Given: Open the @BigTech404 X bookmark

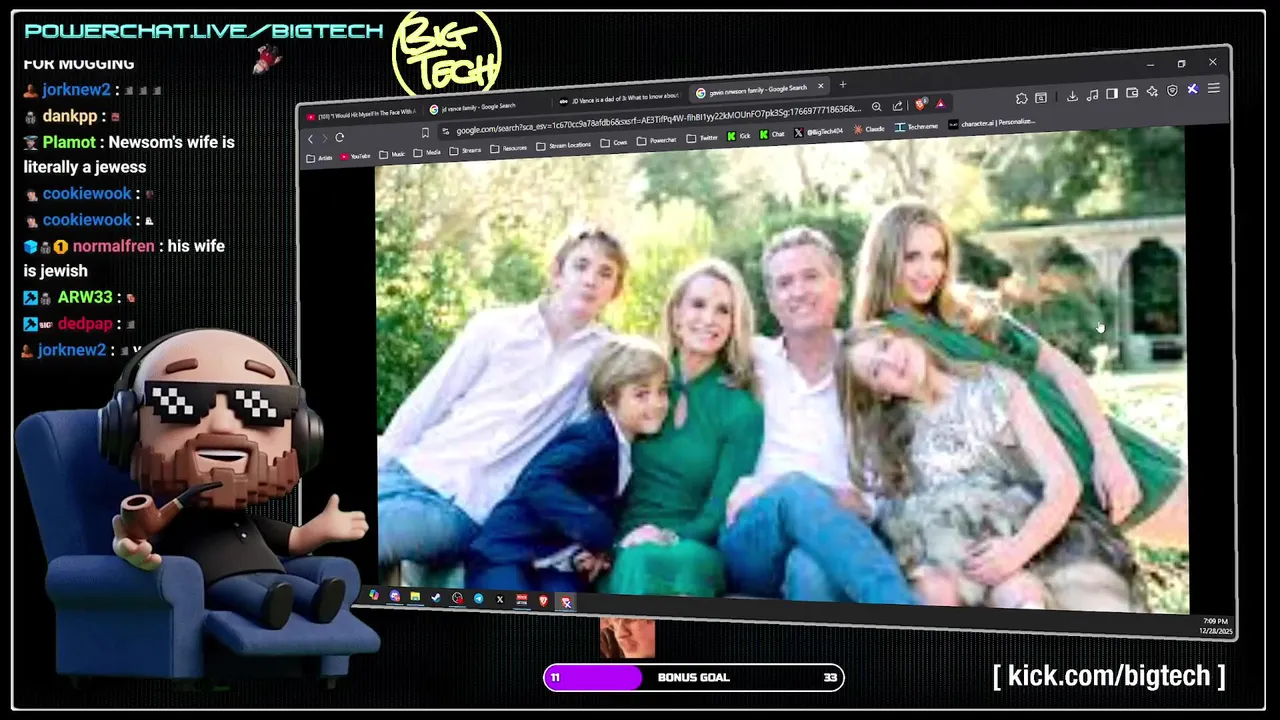Looking at the screenshot, I should [x=818, y=132].
